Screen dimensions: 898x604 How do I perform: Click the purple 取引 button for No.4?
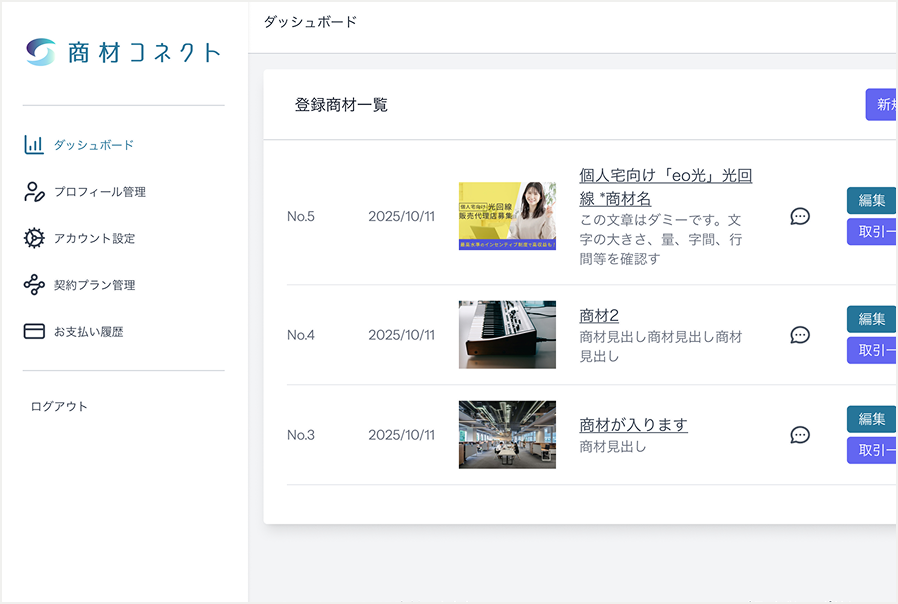click(871, 350)
